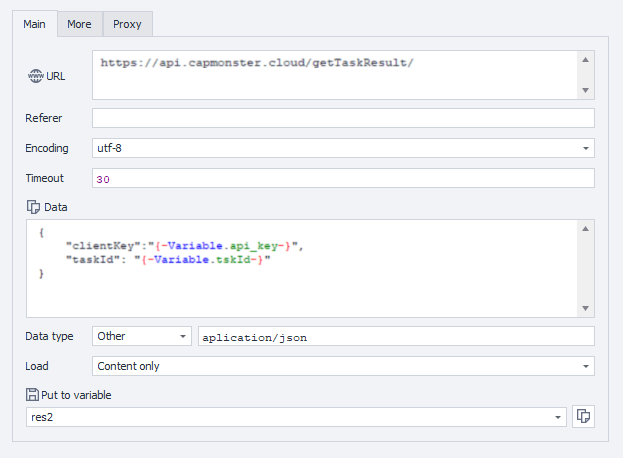Click the Timeout field containing 30
The width and height of the screenshot is (623, 458).
pos(343,178)
